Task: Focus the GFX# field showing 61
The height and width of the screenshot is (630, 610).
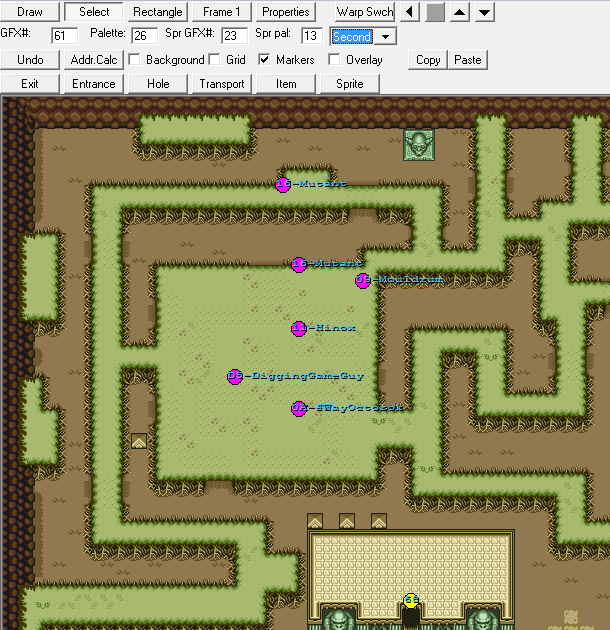Action: [64, 36]
